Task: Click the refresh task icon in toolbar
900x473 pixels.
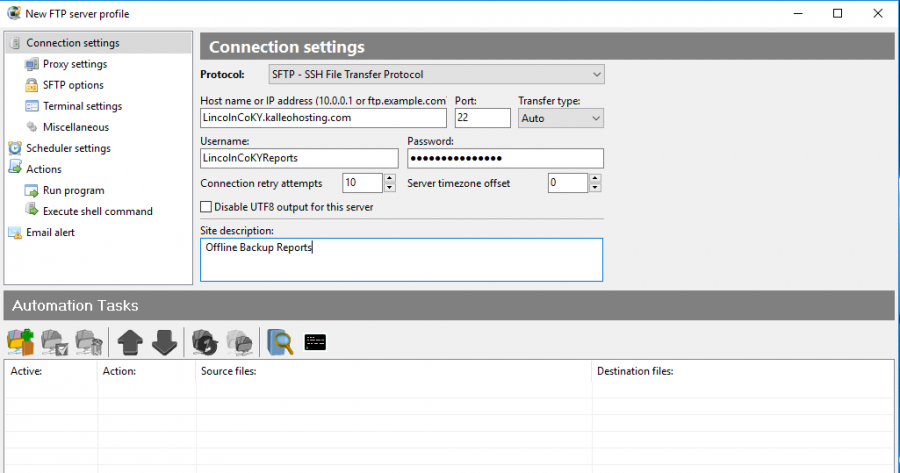Action: click(205, 342)
